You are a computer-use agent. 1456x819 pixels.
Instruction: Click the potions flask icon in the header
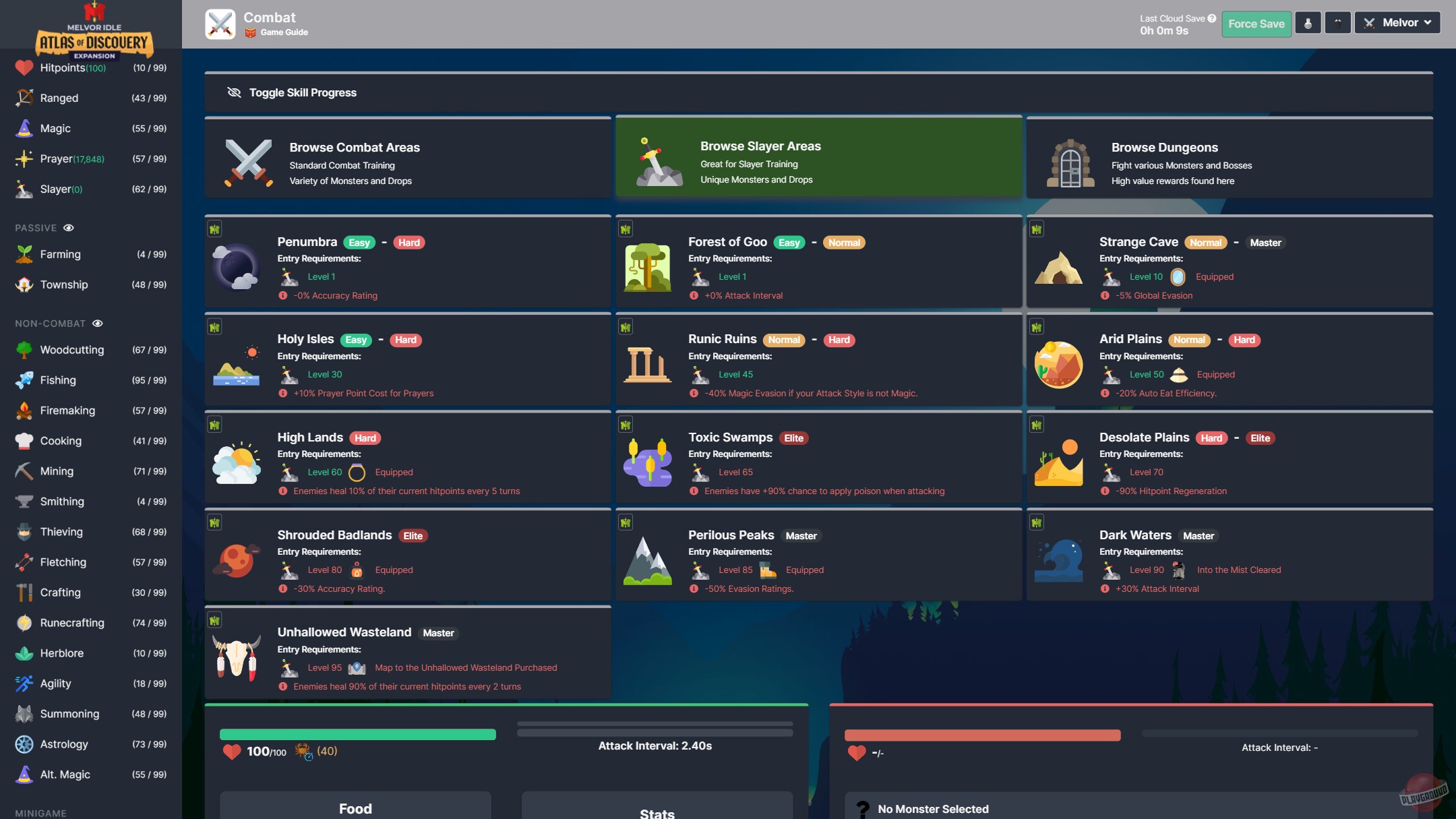coord(1308,22)
